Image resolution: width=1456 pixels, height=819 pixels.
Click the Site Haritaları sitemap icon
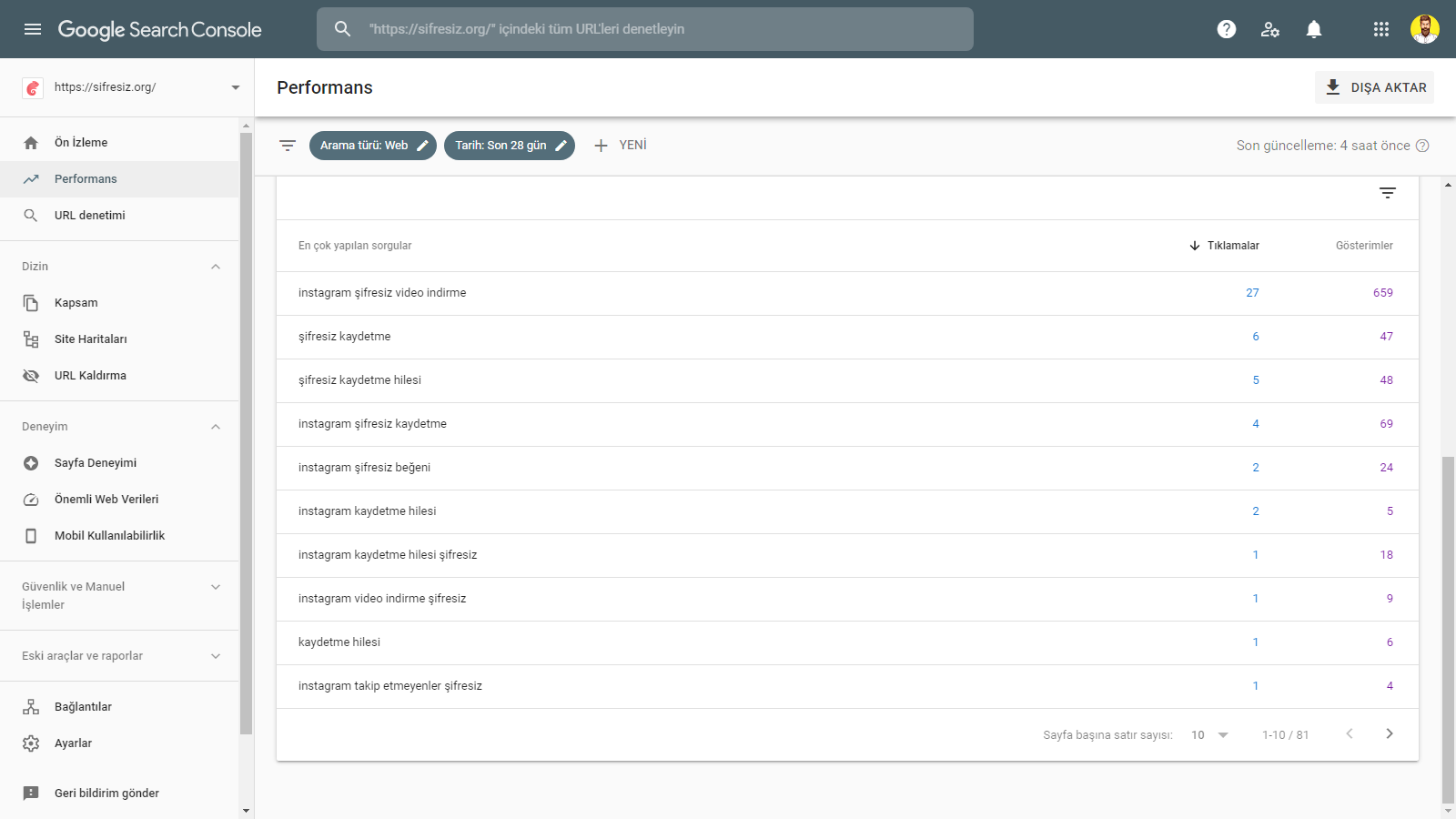[31, 339]
